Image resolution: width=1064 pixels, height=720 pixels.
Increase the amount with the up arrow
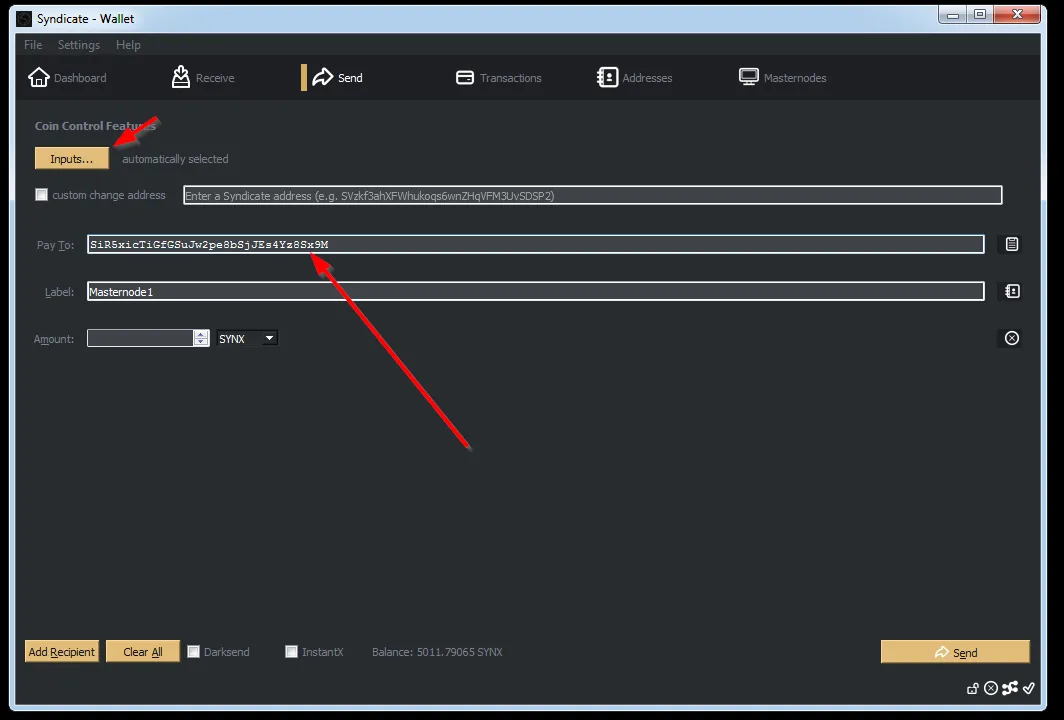click(201, 334)
